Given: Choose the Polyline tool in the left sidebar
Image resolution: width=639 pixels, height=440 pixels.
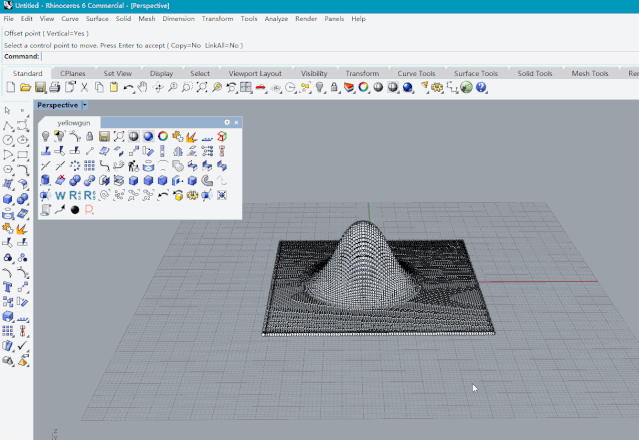Looking at the screenshot, I should pyautogui.click(x=8, y=126).
